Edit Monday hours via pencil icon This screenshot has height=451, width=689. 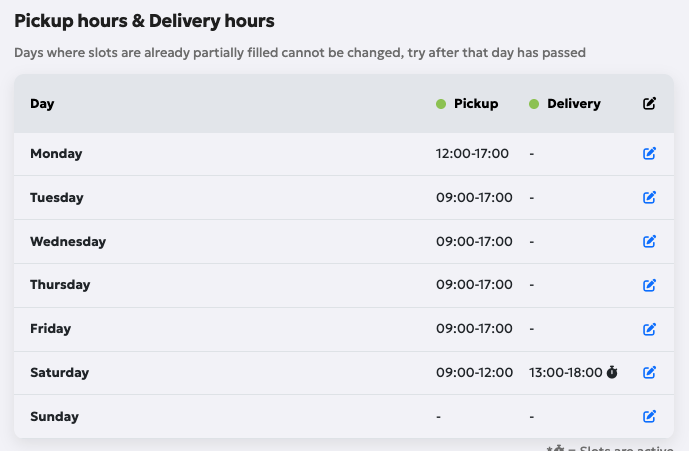[x=649, y=154]
